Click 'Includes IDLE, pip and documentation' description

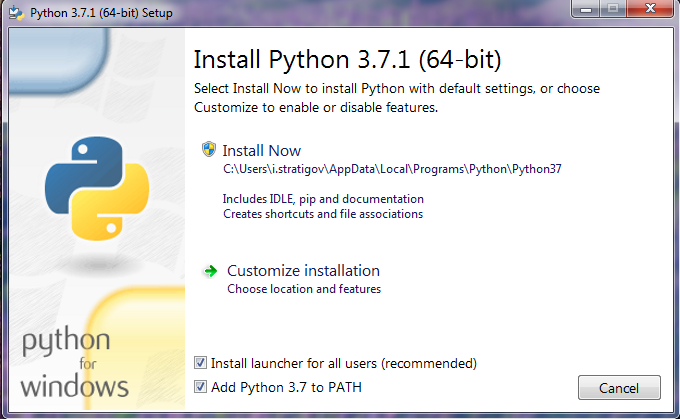[323, 199]
